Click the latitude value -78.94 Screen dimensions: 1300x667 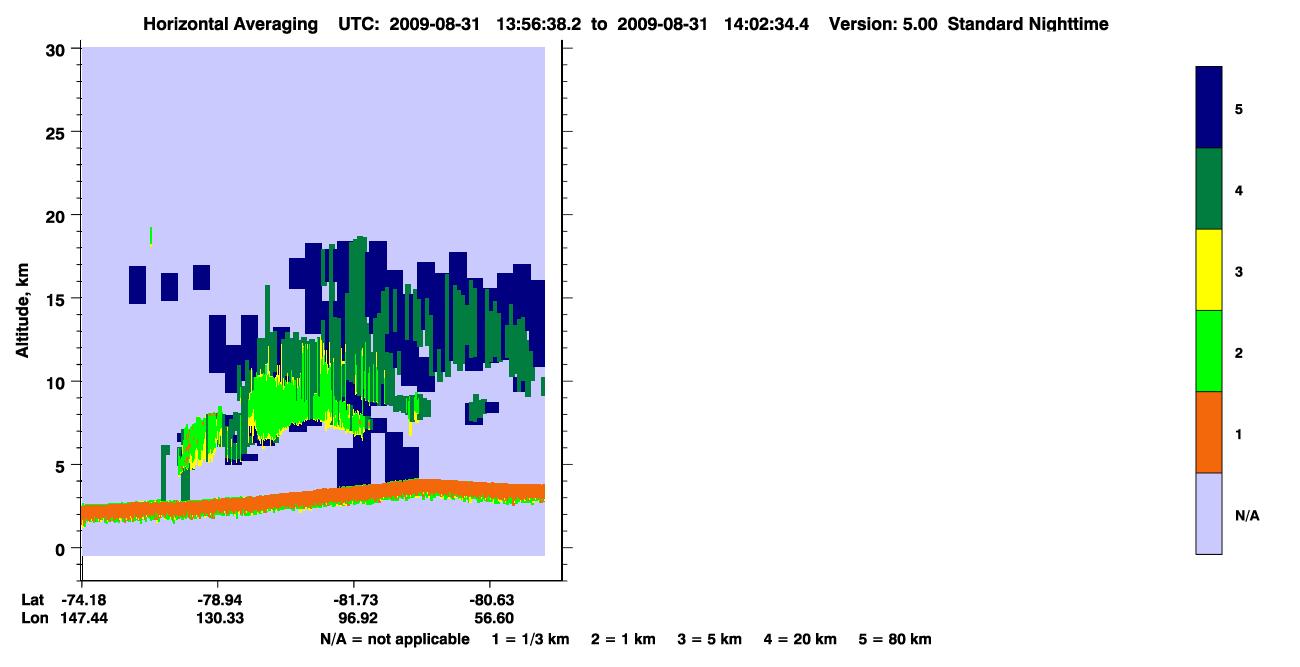(x=218, y=600)
